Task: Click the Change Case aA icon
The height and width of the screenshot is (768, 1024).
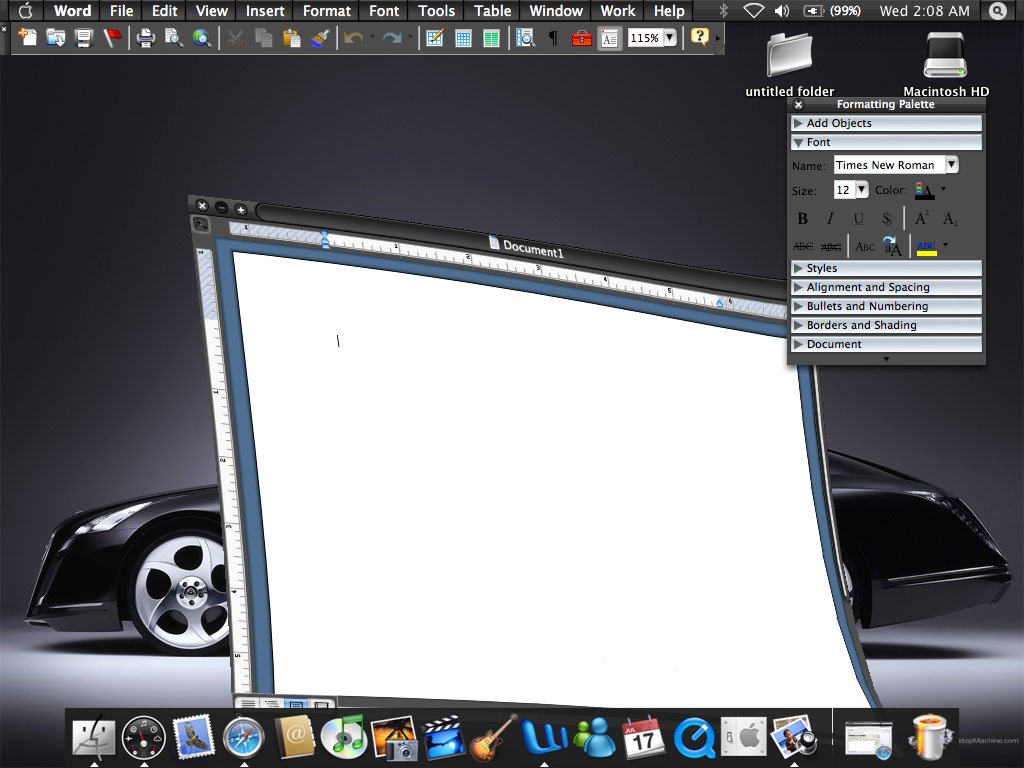Action: (x=892, y=246)
